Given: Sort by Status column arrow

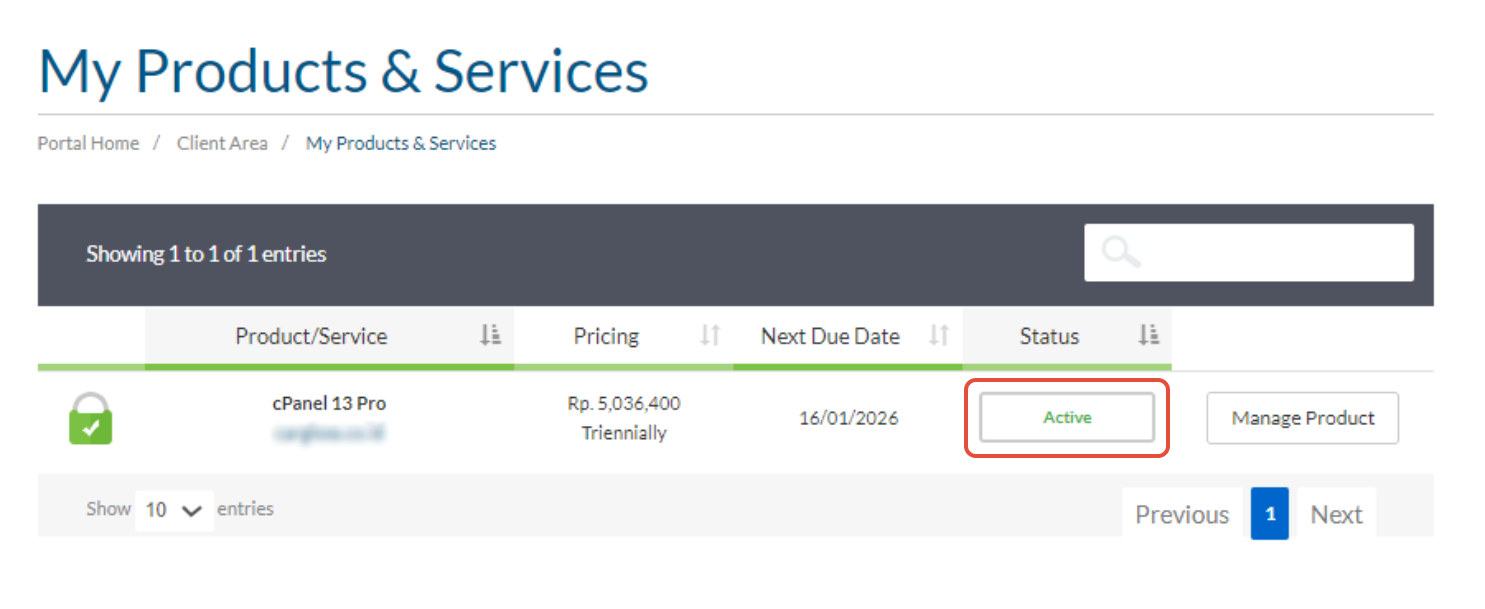Looking at the screenshot, I should [x=1148, y=336].
